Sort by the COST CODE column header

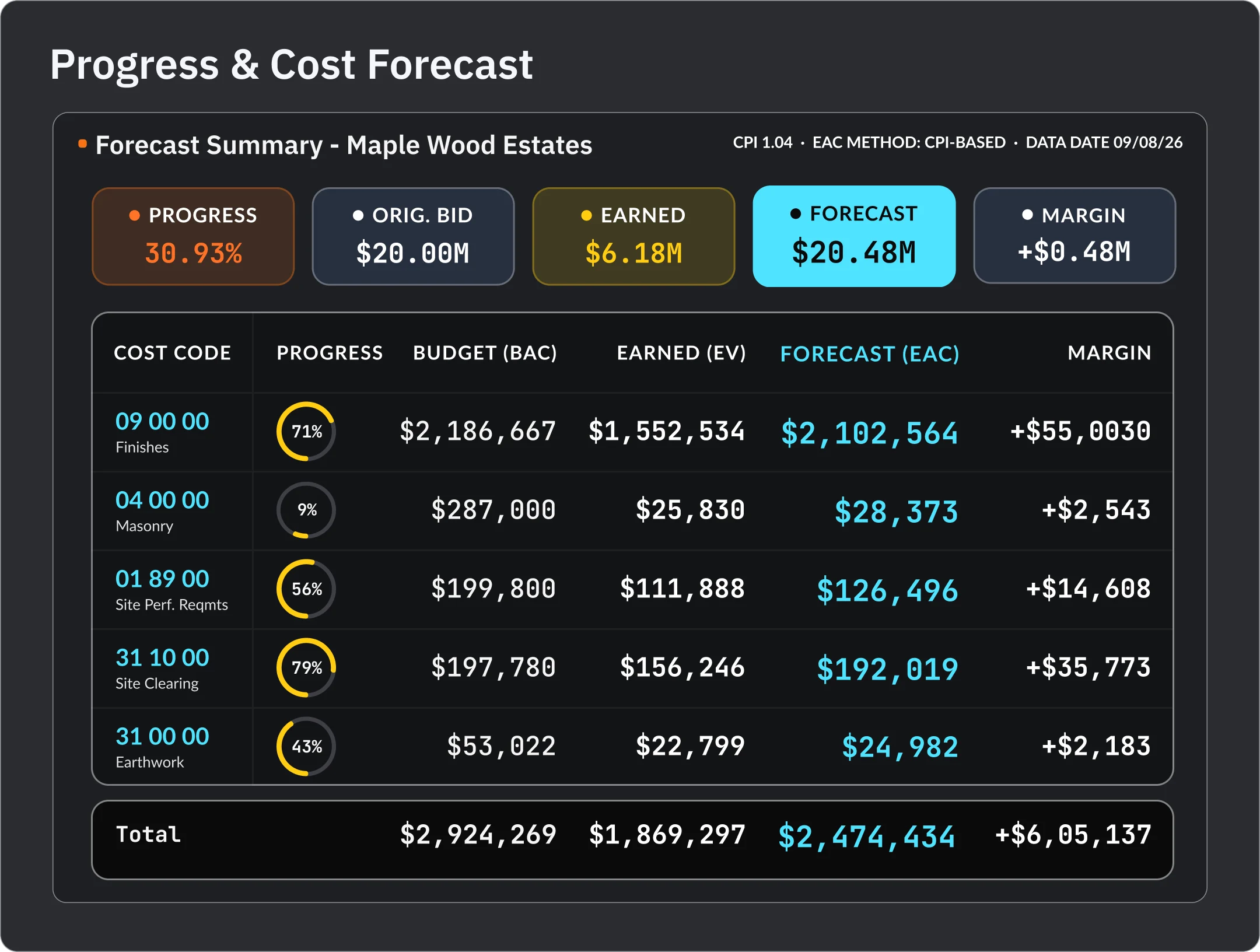pos(173,353)
